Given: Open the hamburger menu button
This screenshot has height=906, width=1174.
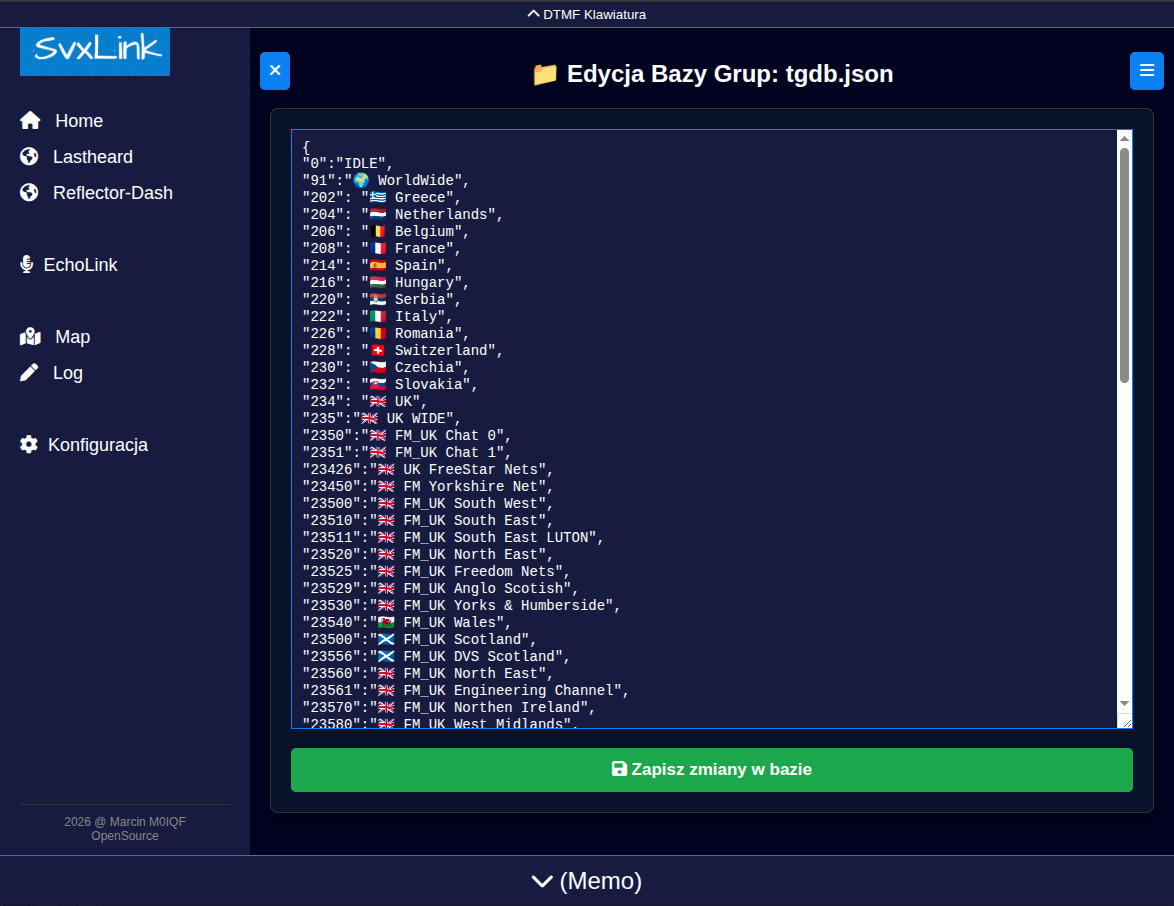Looking at the screenshot, I should [1146, 71].
